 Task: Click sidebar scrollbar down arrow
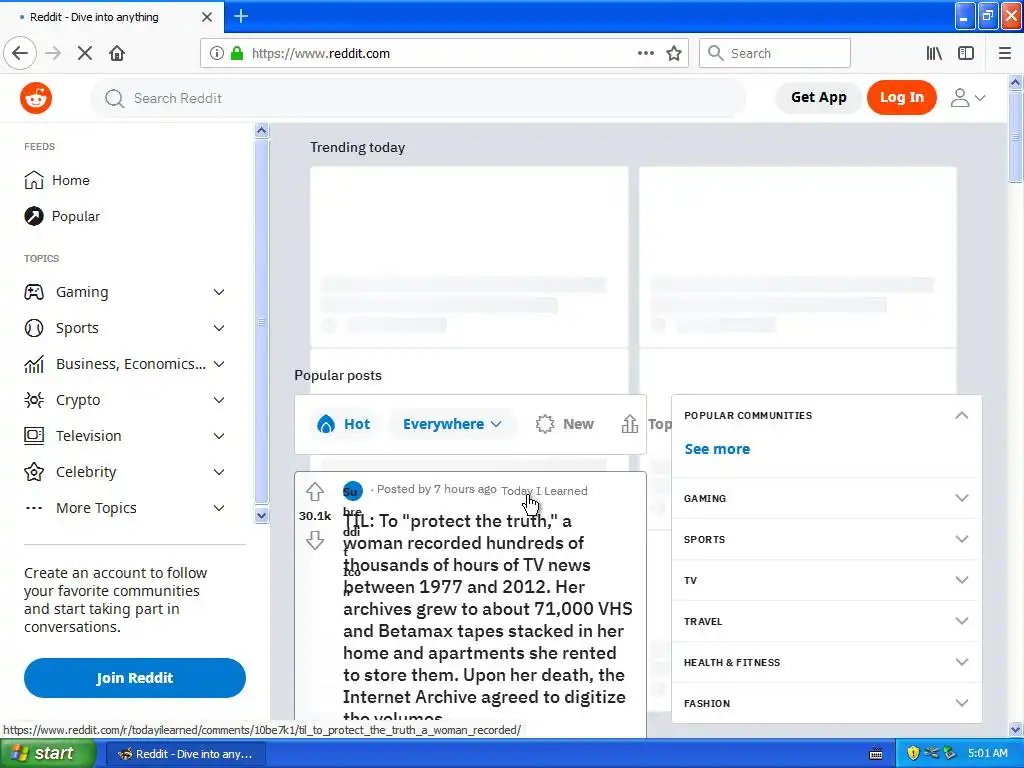(x=261, y=515)
